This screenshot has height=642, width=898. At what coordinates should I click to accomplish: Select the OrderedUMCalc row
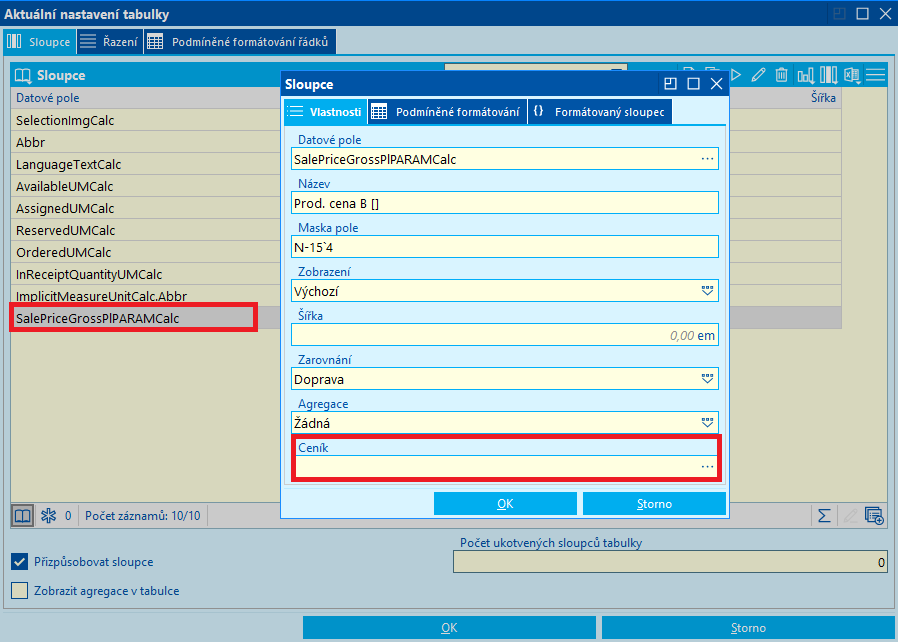(145, 252)
